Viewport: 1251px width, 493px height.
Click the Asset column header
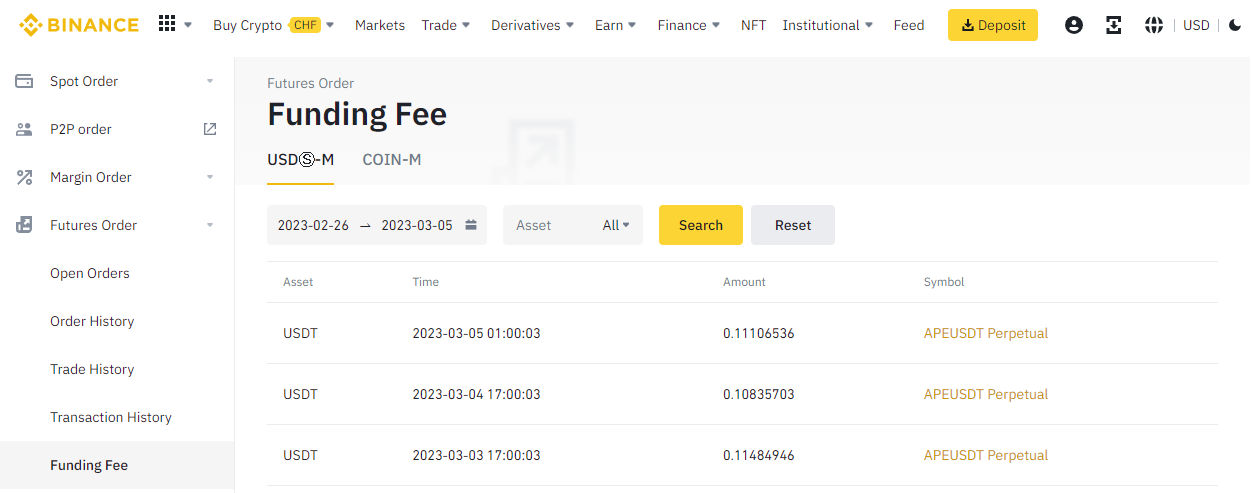(298, 282)
